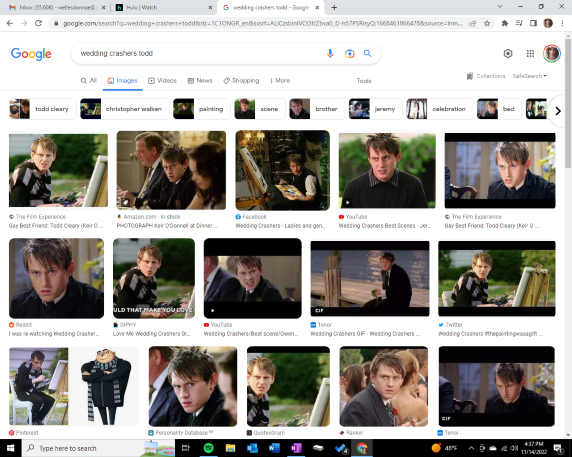Viewport: 572px width, 457px height.
Task: Open OneNote from the taskbar
Action: 296,448
